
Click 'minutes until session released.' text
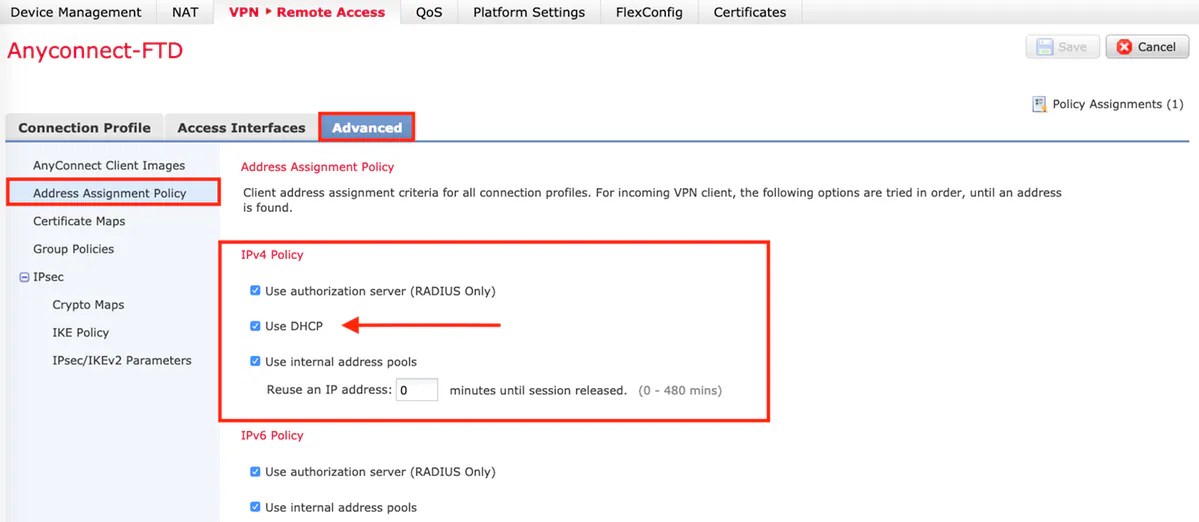pyautogui.click(x=538, y=390)
